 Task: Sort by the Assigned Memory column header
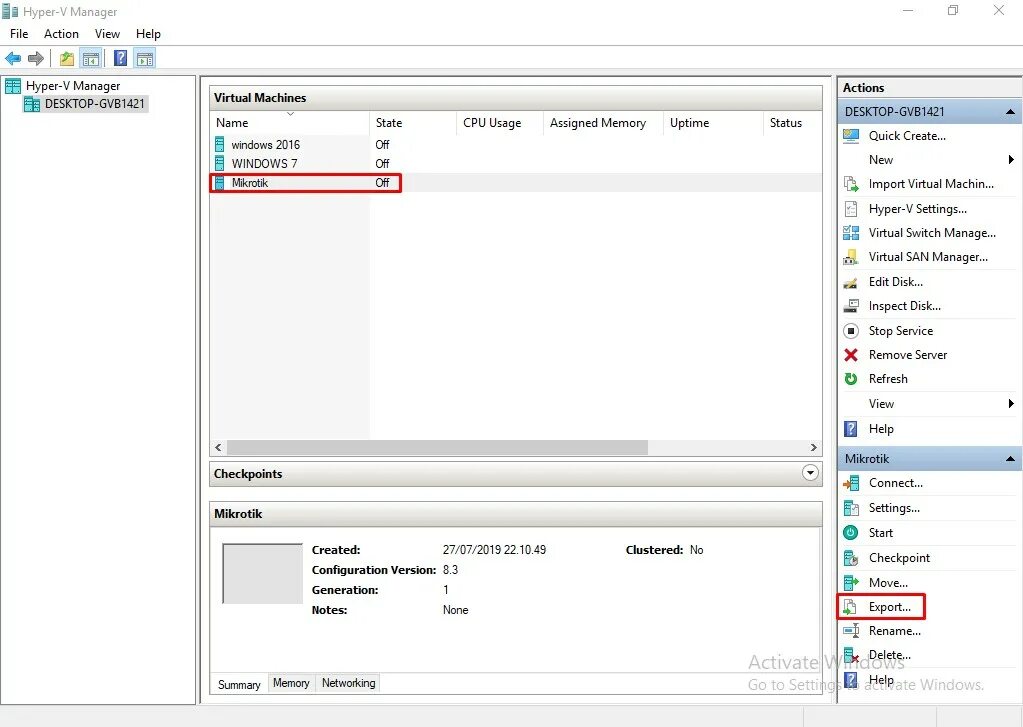[603, 123]
